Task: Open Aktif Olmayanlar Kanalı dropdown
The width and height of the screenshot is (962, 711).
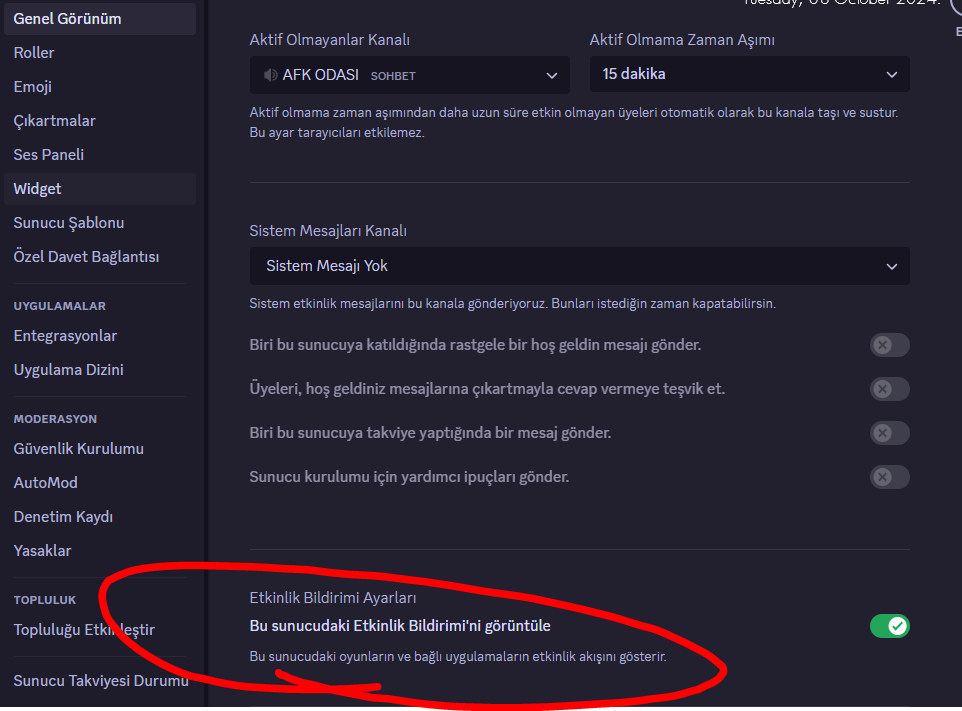Action: (x=409, y=75)
